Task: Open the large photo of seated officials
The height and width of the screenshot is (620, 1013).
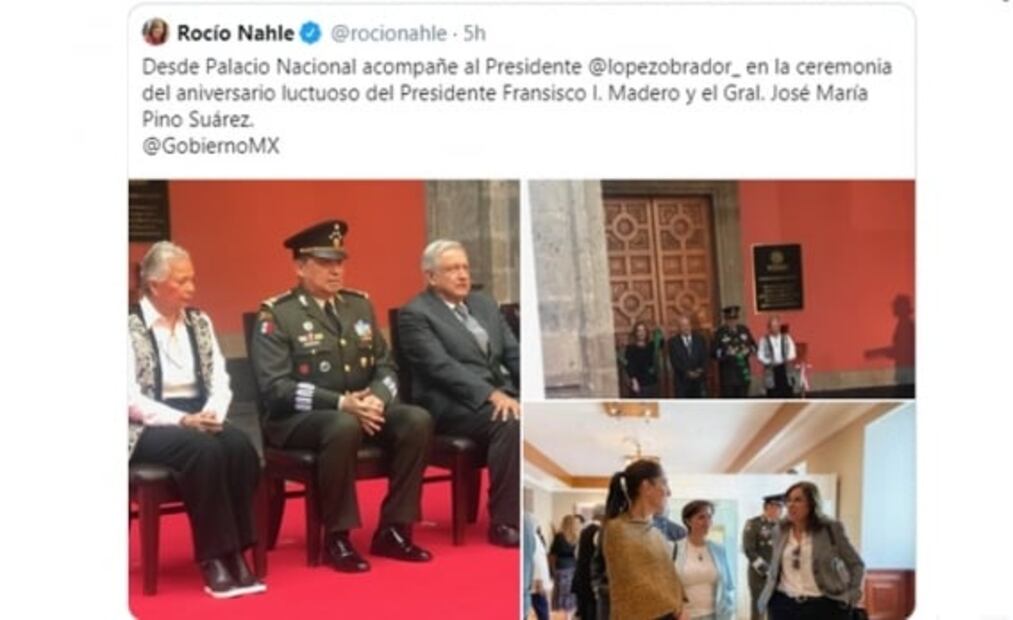Action: coord(324,400)
